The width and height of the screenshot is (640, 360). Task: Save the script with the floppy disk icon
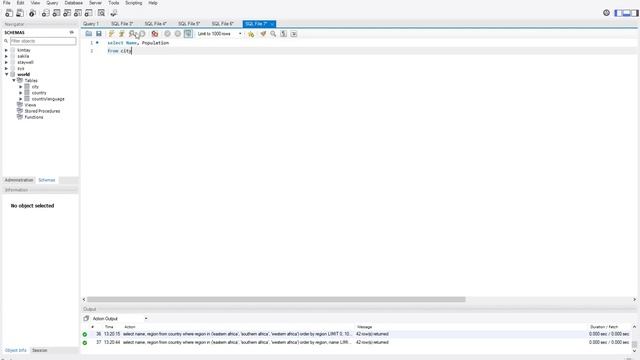pos(99,34)
